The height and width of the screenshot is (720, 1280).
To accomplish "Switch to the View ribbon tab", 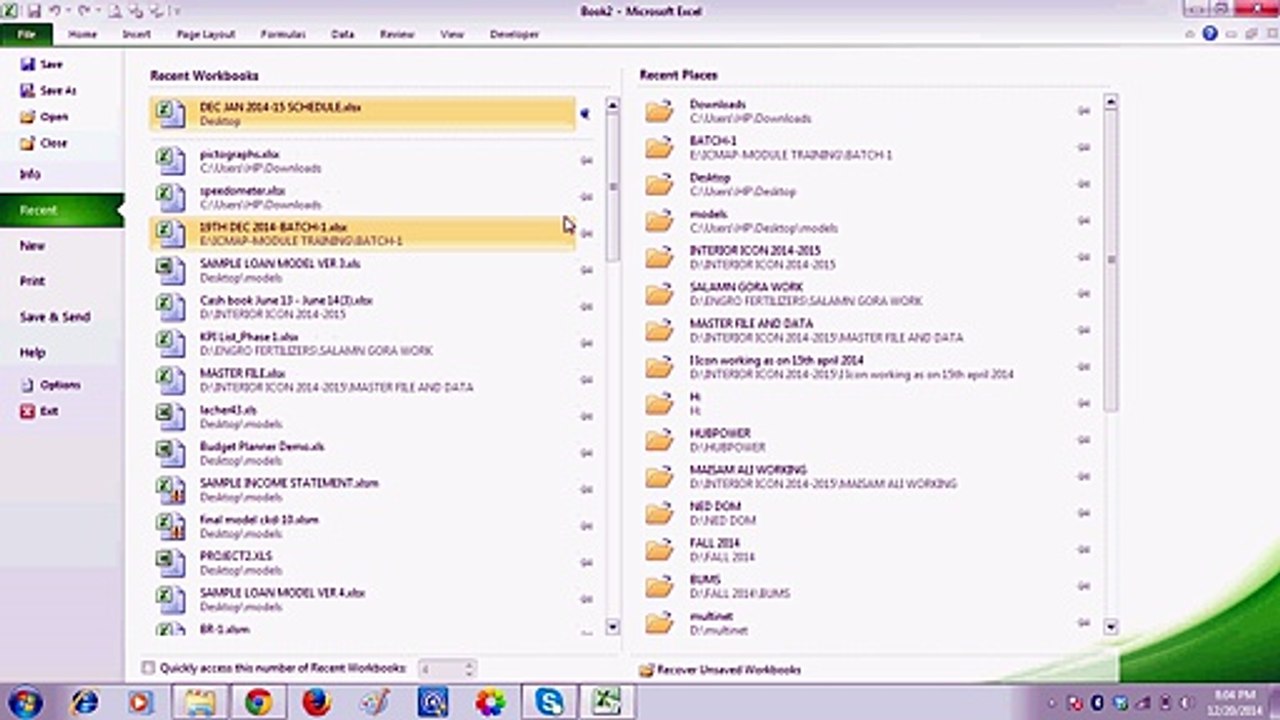I will tap(452, 34).
